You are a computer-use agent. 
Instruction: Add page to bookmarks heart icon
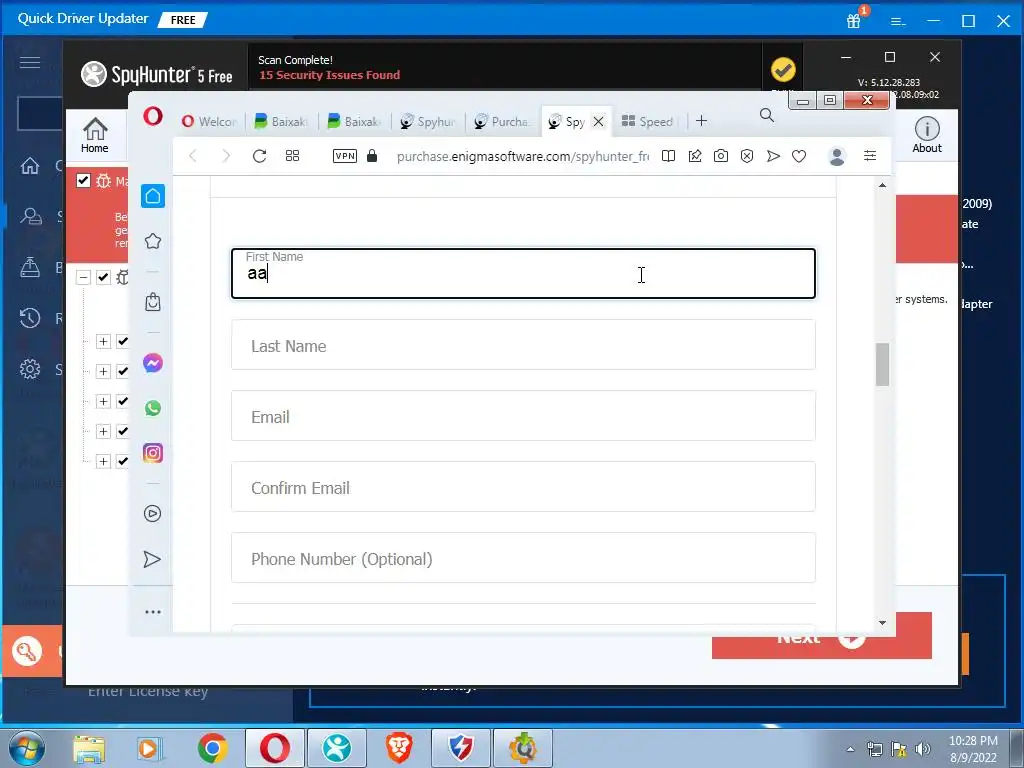pyautogui.click(x=799, y=156)
